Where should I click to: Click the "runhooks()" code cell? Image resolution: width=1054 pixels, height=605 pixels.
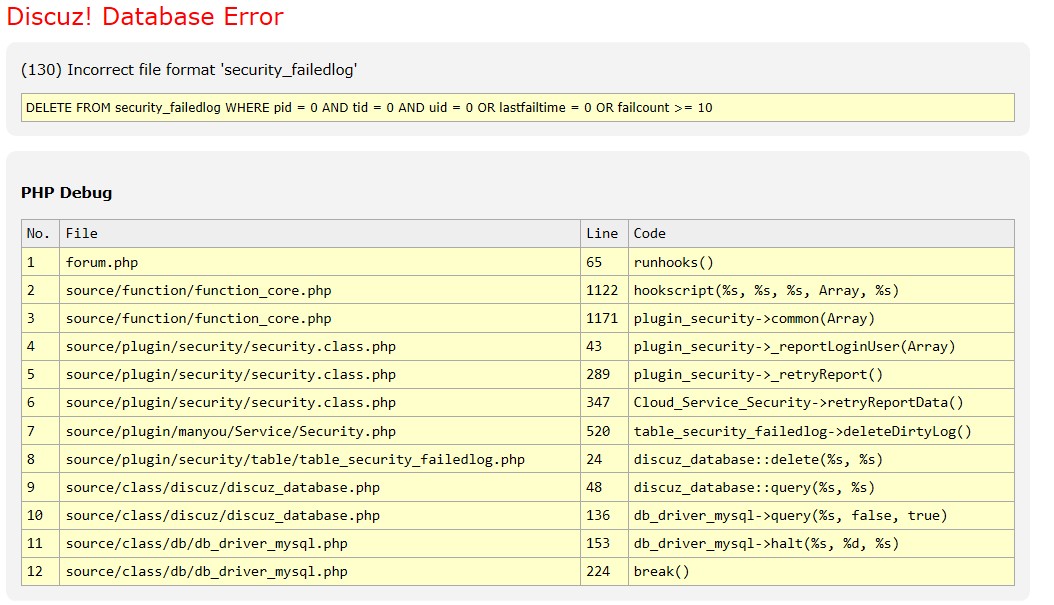pyautogui.click(x=821, y=262)
